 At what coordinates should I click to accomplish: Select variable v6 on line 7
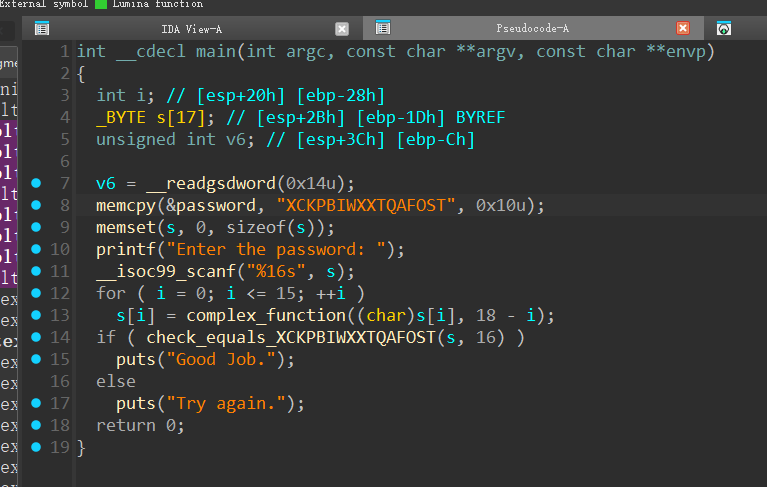tap(106, 183)
